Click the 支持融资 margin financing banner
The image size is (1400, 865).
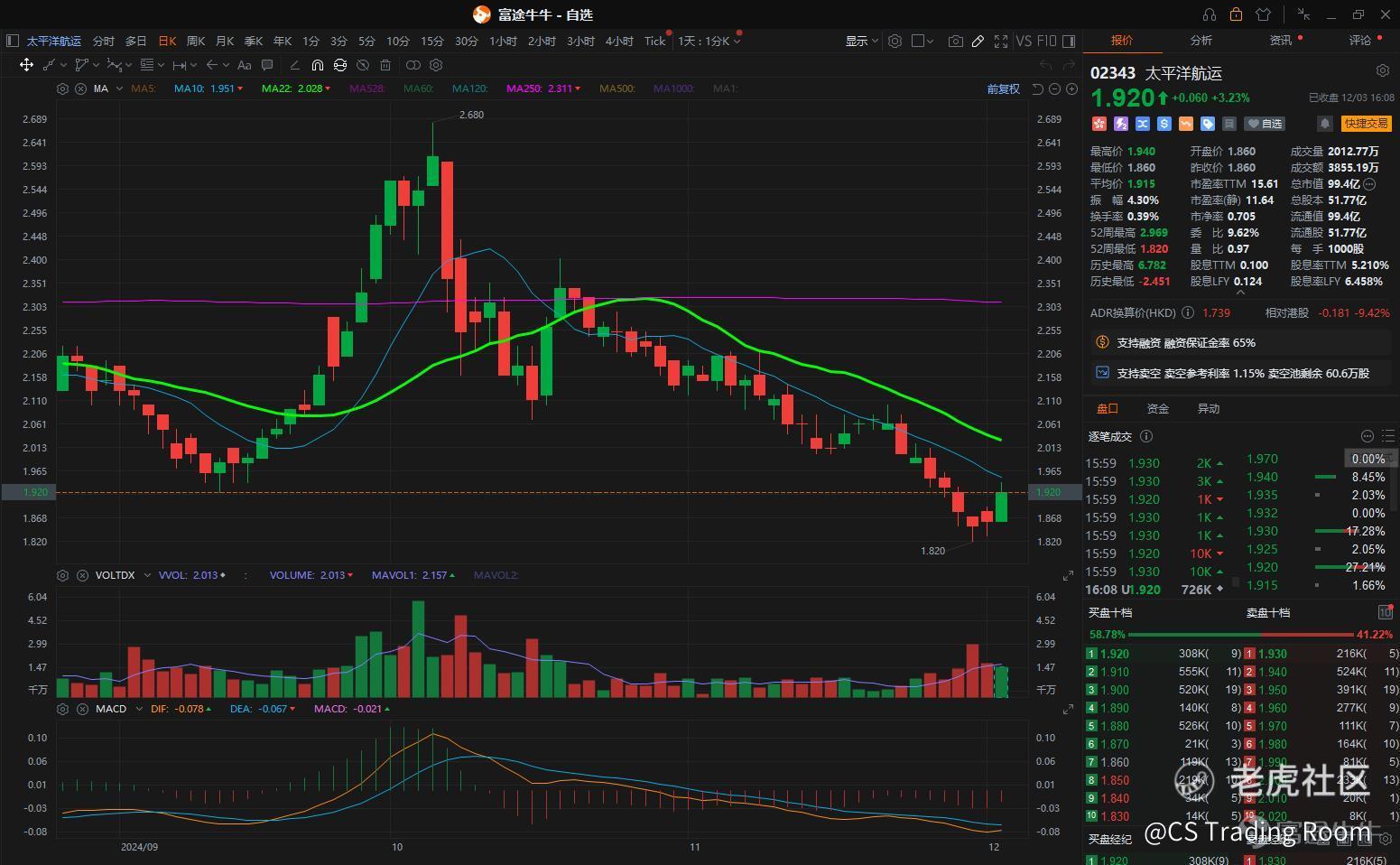coord(1241,343)
